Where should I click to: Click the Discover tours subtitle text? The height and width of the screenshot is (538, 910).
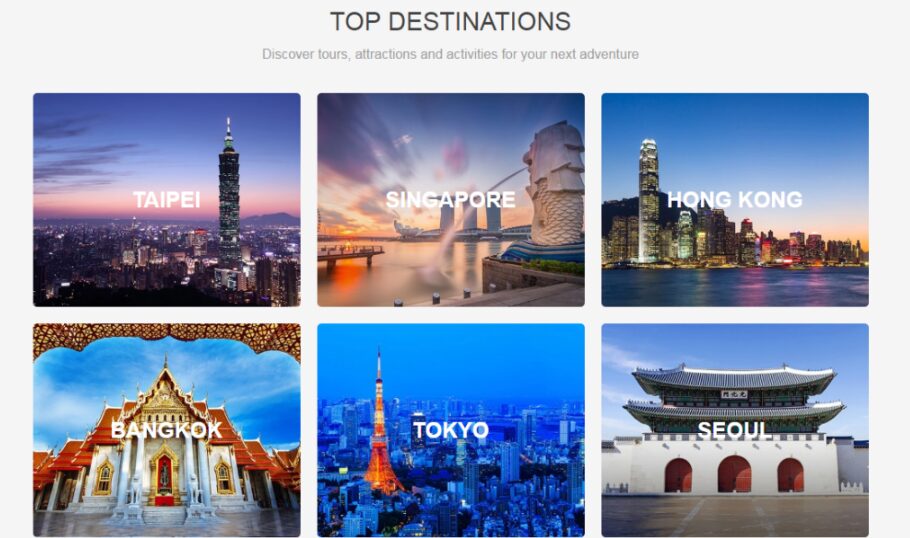point(450,54)
